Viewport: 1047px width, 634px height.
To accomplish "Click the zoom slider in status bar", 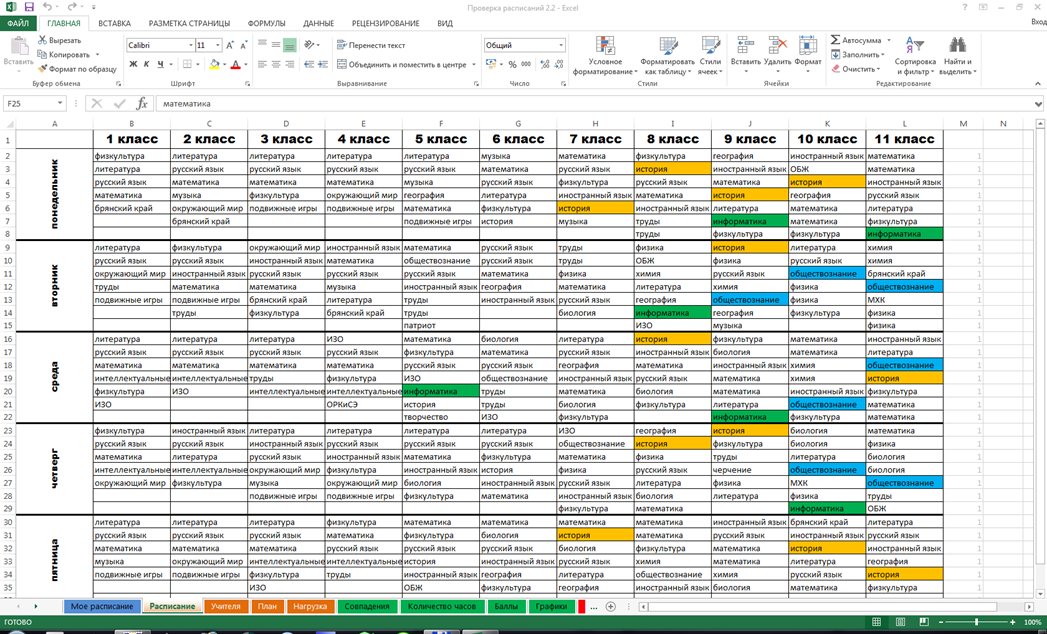I will tap(976, 622).
